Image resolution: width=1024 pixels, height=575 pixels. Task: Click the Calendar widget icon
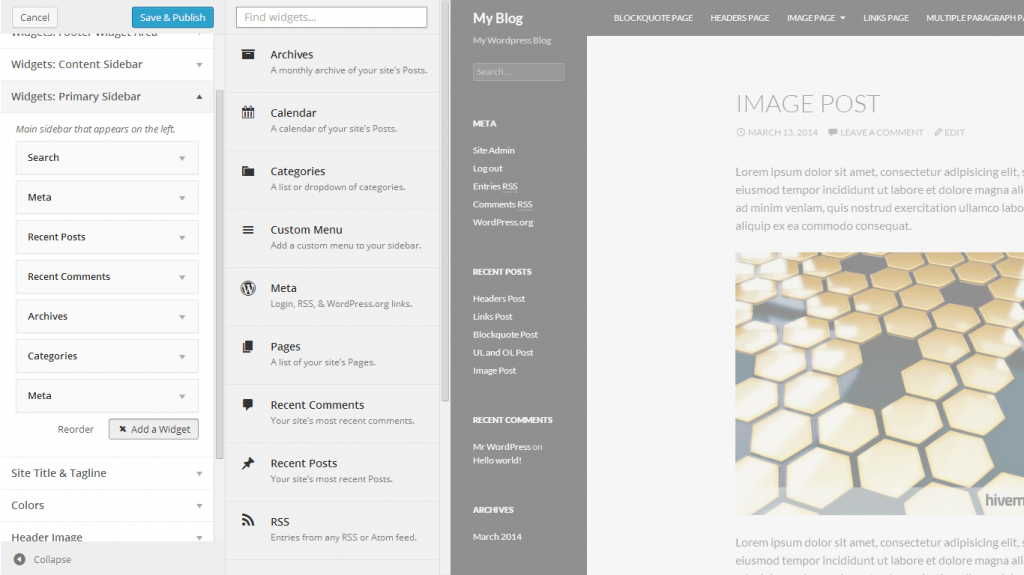click(x=248, y=112)
